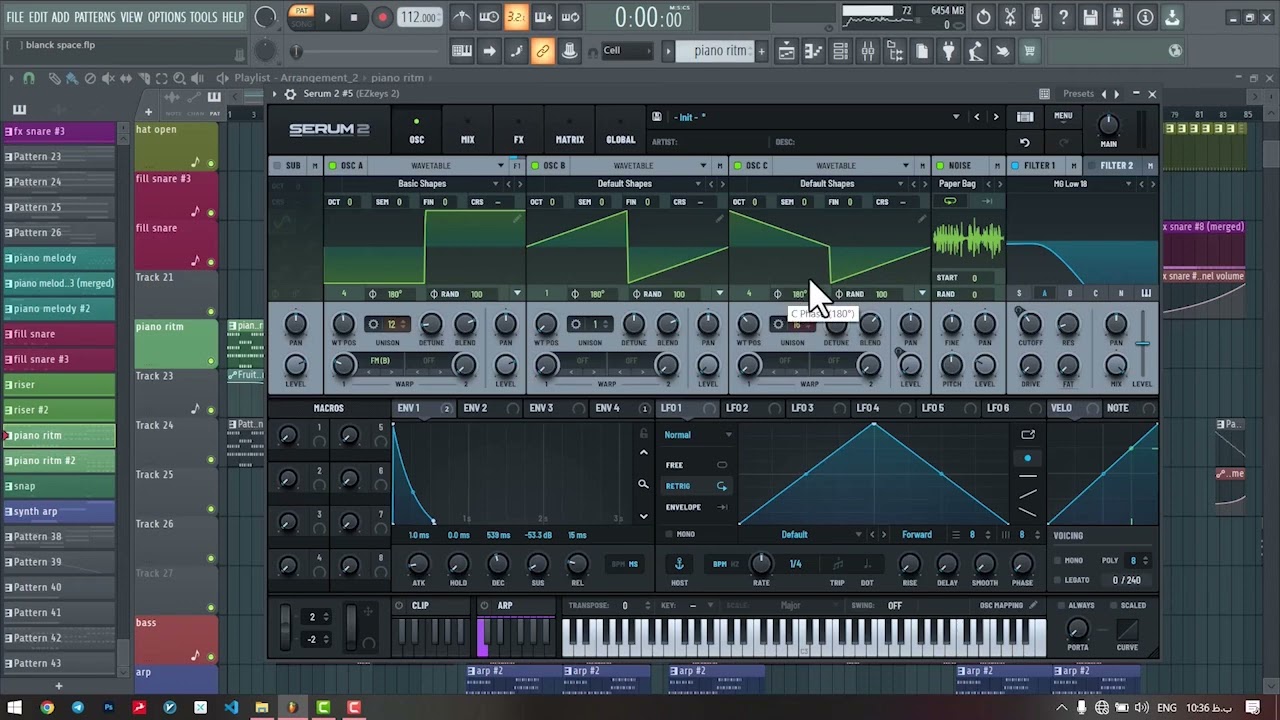Adjust the filter LEVEL vertical slider
Image resolution: width=1280 pixels, height=720 pixels.
1142,345
